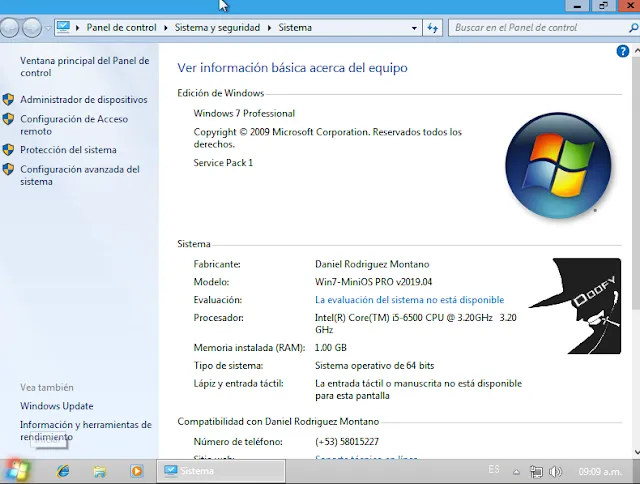Open the help question mark icon
Screen dimensions: 640x484
coord(622,51)
